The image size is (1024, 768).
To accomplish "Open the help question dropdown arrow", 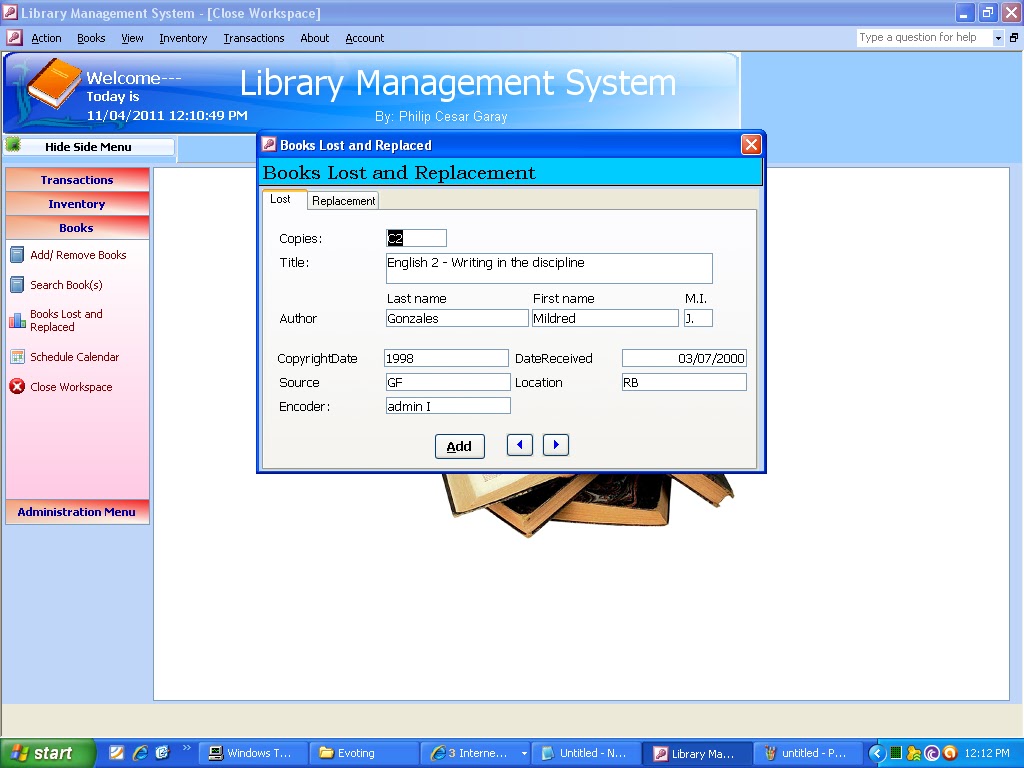I will click(998, 38).
